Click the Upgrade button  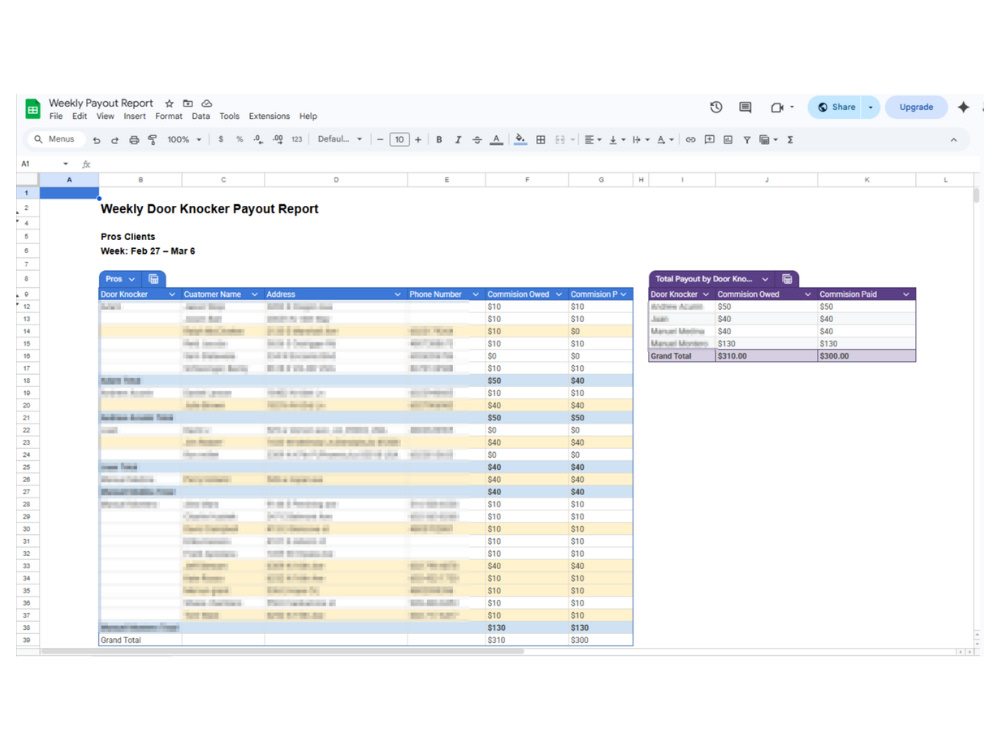coord(916,107)
